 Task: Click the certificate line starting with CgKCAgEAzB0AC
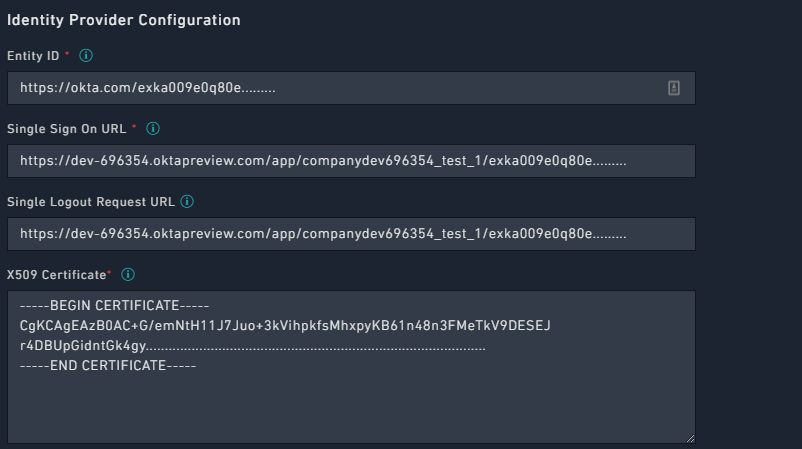[x=285, y=325]
